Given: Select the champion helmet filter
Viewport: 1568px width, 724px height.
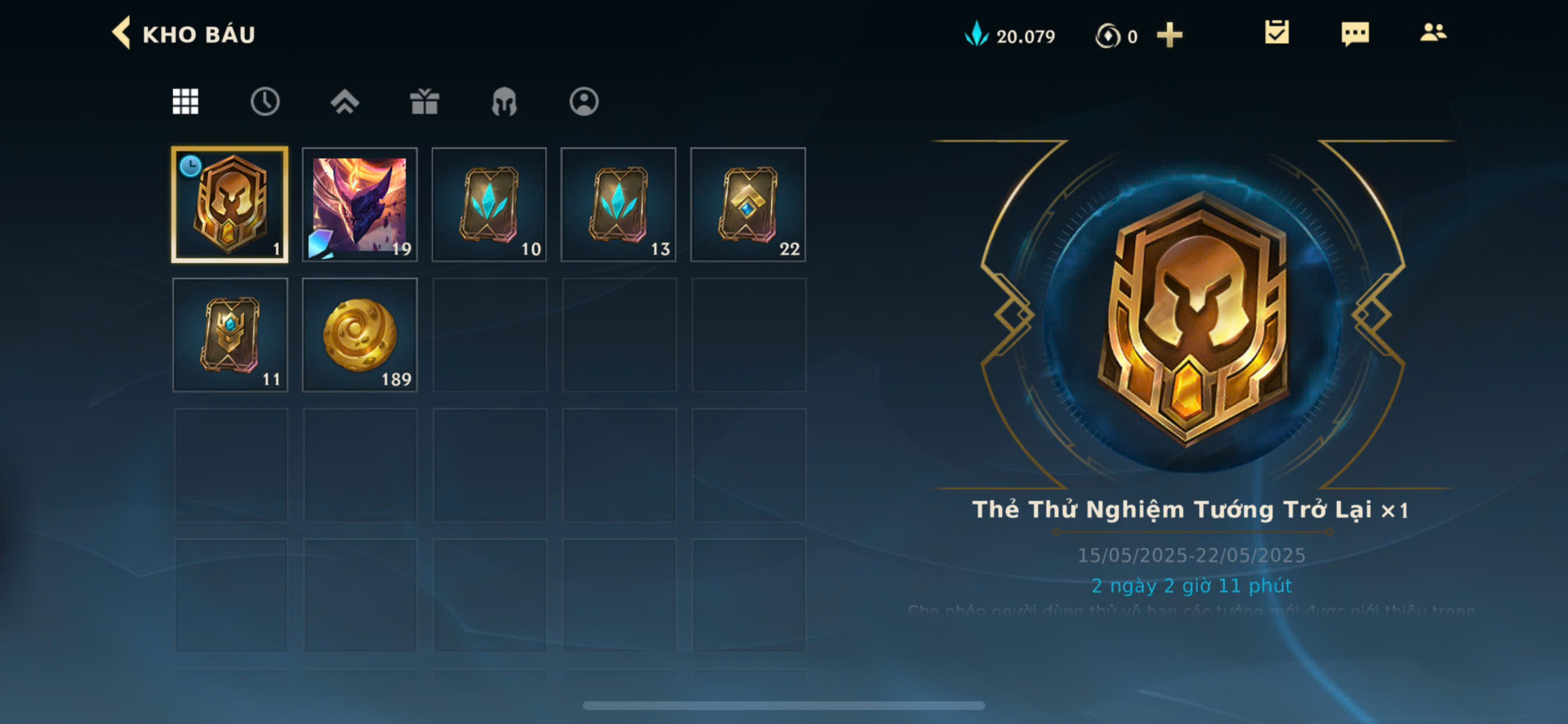Looking at the screenshot, I should click(504, 101).
